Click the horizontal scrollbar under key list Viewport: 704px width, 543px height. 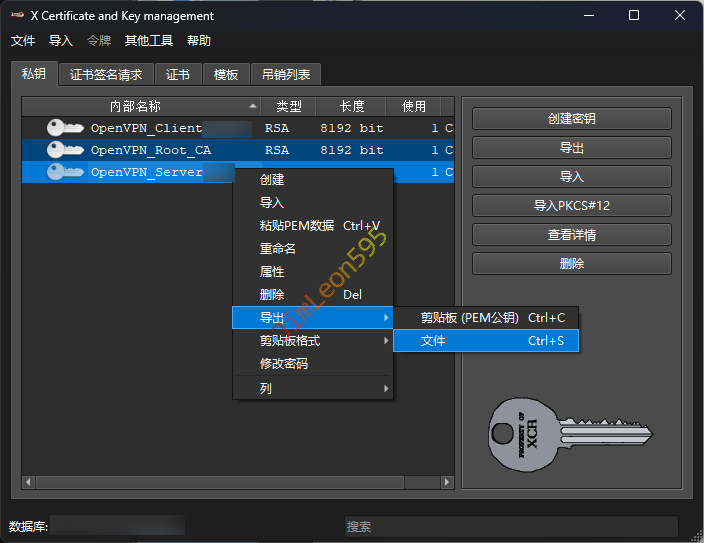(x=237, y=482)
